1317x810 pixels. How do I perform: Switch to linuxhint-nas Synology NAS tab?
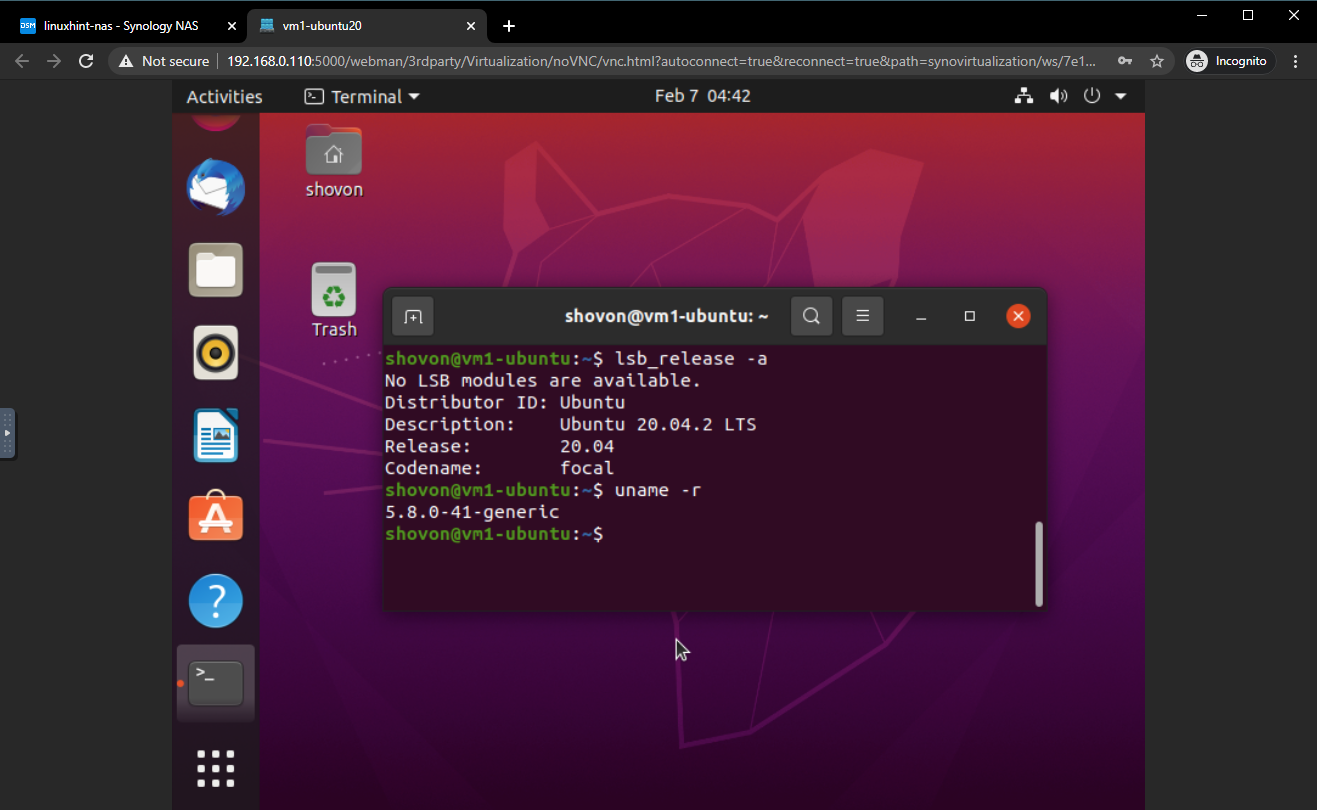(x=122, y=26)
